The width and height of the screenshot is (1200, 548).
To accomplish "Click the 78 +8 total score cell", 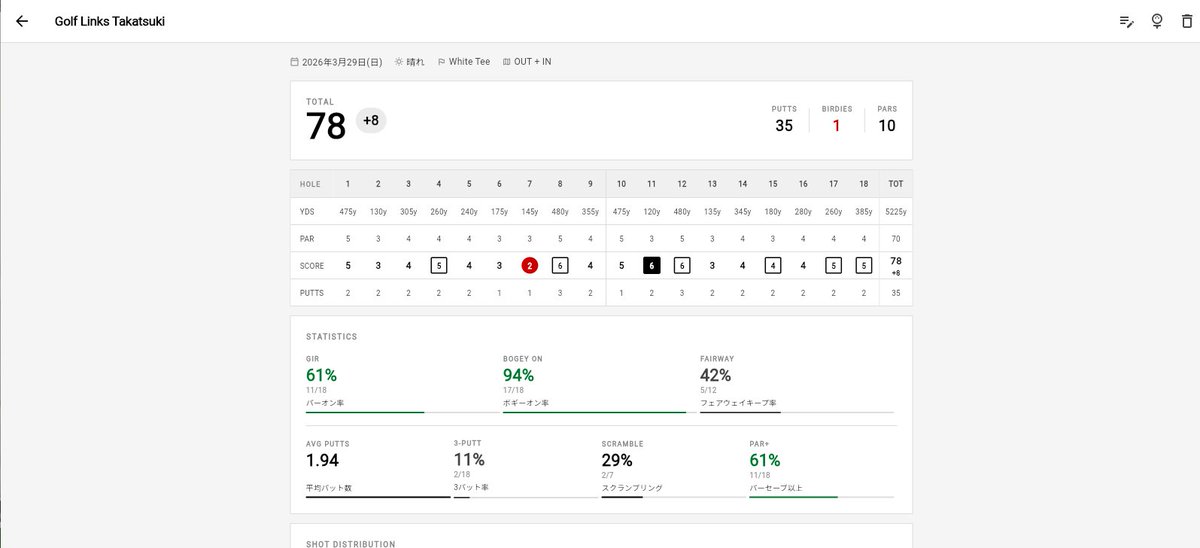I will tap(896, 265).
